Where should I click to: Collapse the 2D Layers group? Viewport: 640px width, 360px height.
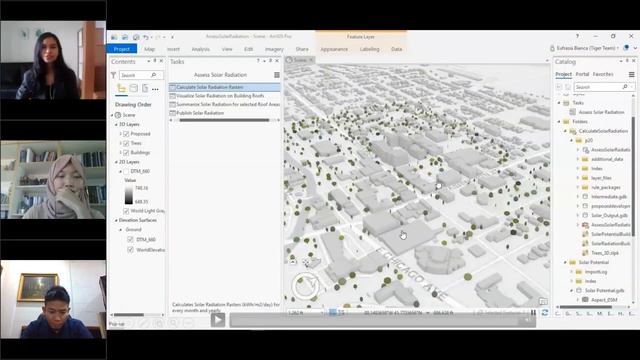[116, 162]
